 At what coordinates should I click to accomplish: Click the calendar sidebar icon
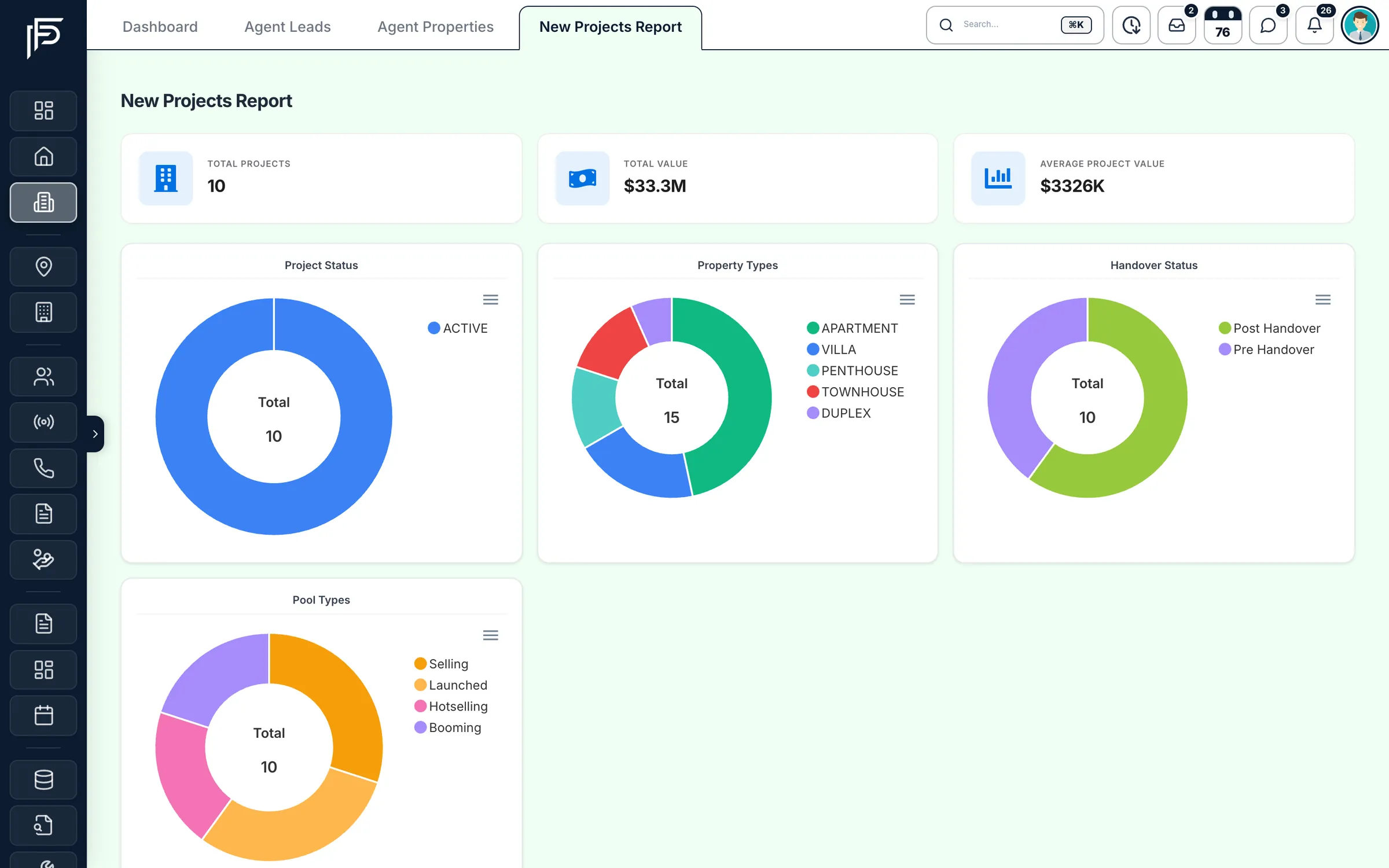coord(43,716)
